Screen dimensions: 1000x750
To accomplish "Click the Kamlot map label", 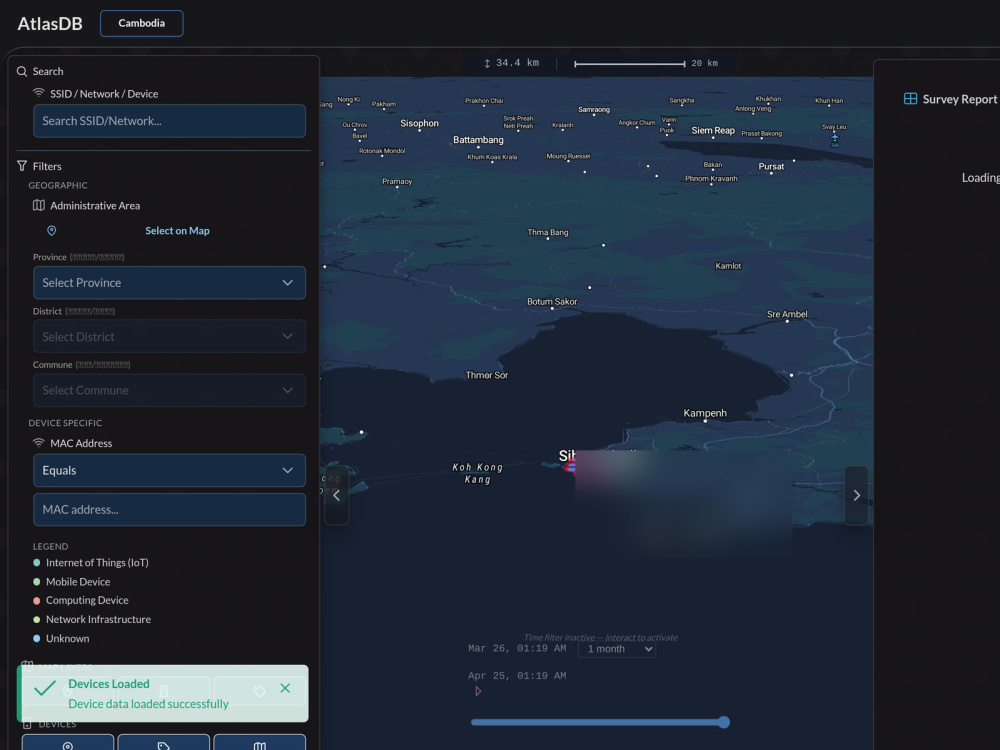I will pyautogui.click(x=728, y=266).
